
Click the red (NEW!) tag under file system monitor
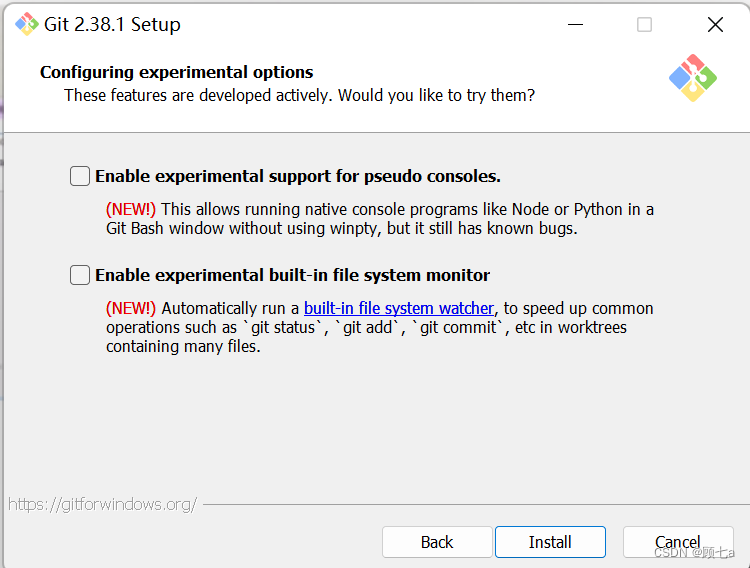pyautogui.click(x=131, y=308)
